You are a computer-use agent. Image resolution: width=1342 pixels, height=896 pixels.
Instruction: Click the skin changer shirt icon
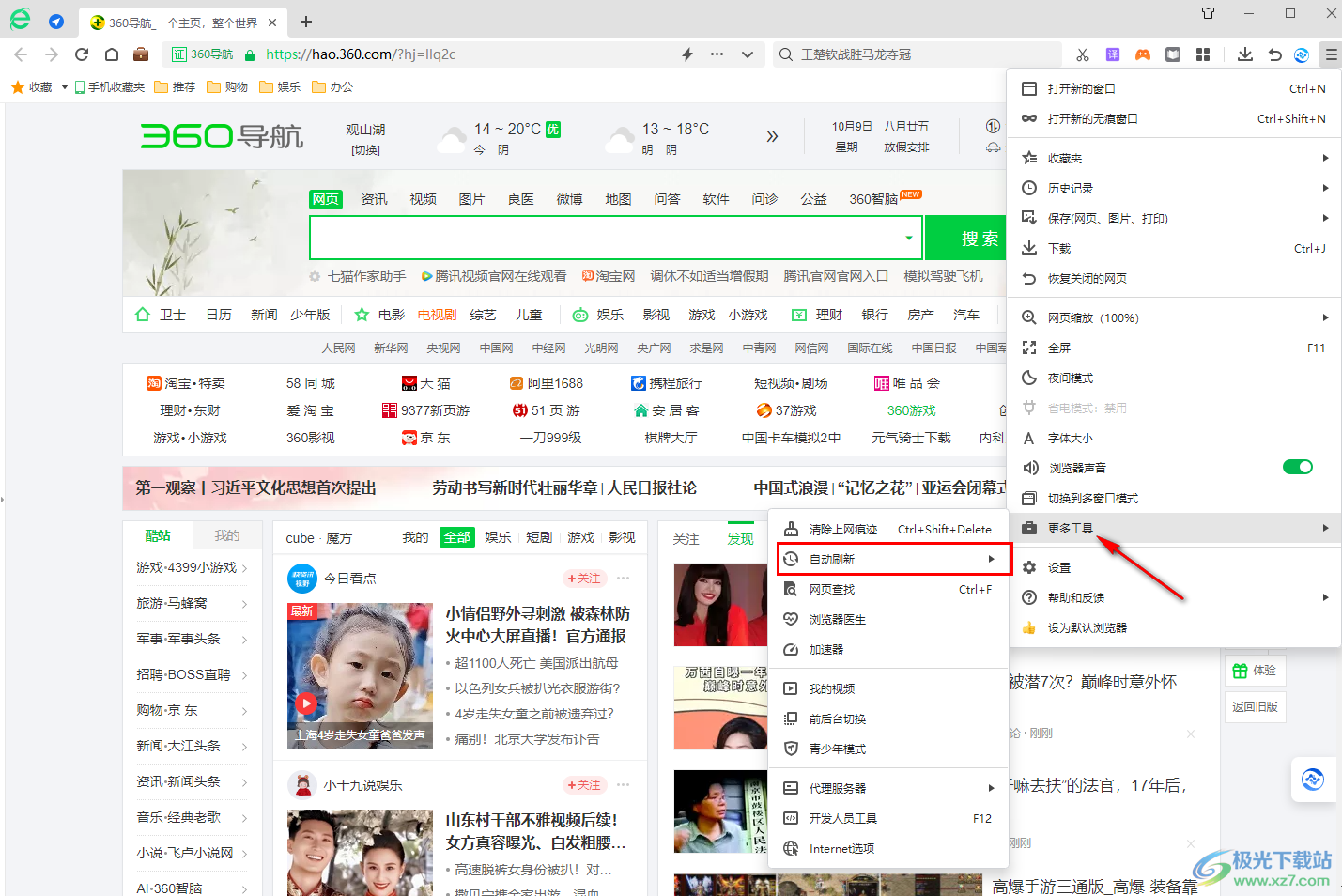click(x=1209, y=13)
